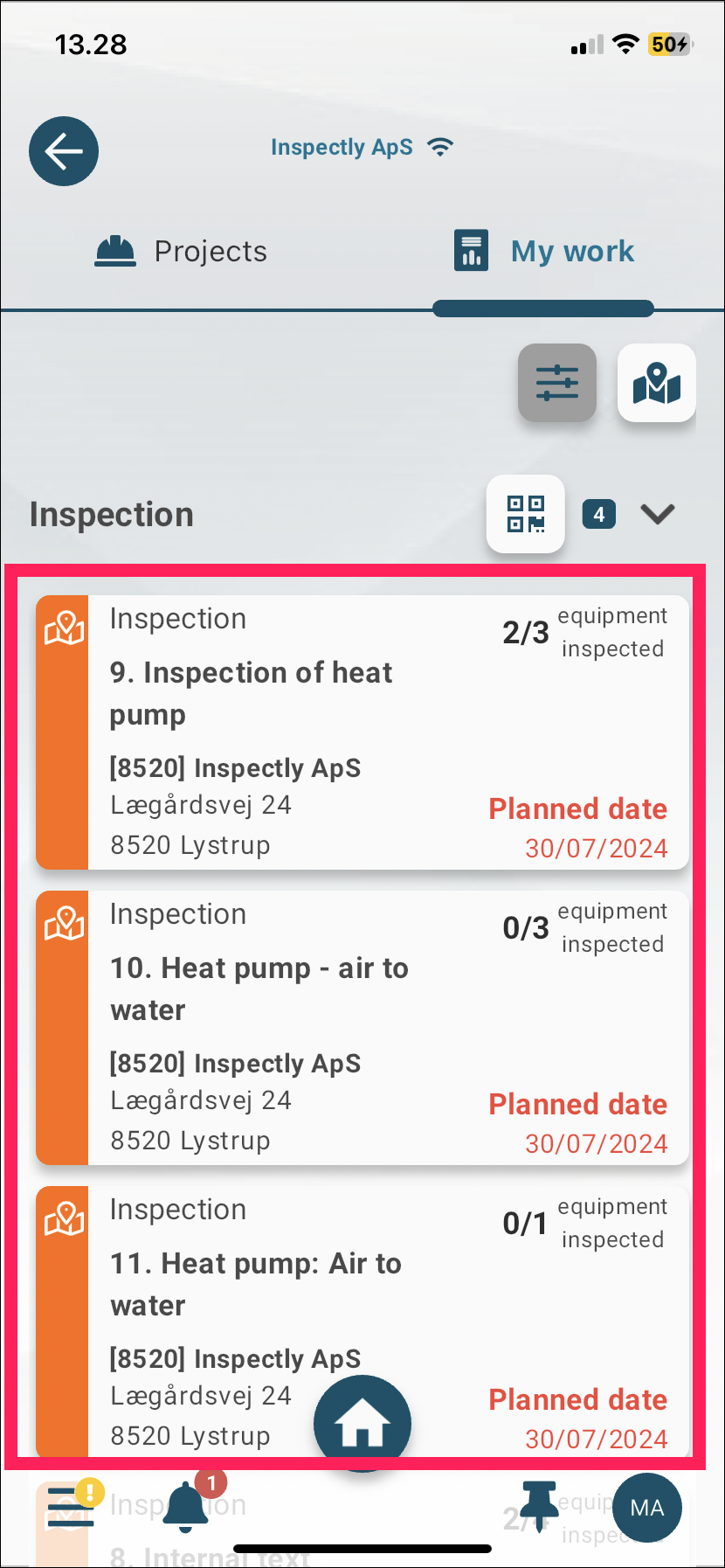Tap the pin icon in bottom bar

[x=540, y=1505]
